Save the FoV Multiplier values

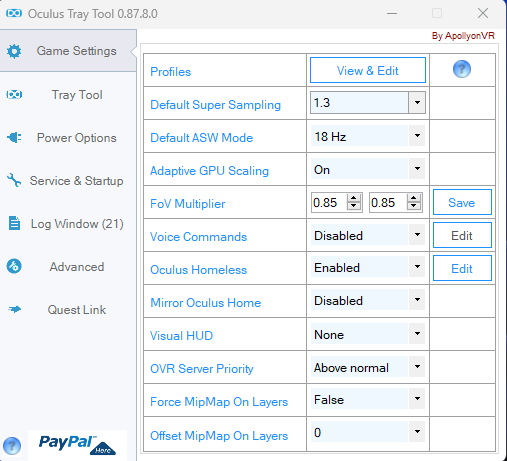tap(462, 202)
